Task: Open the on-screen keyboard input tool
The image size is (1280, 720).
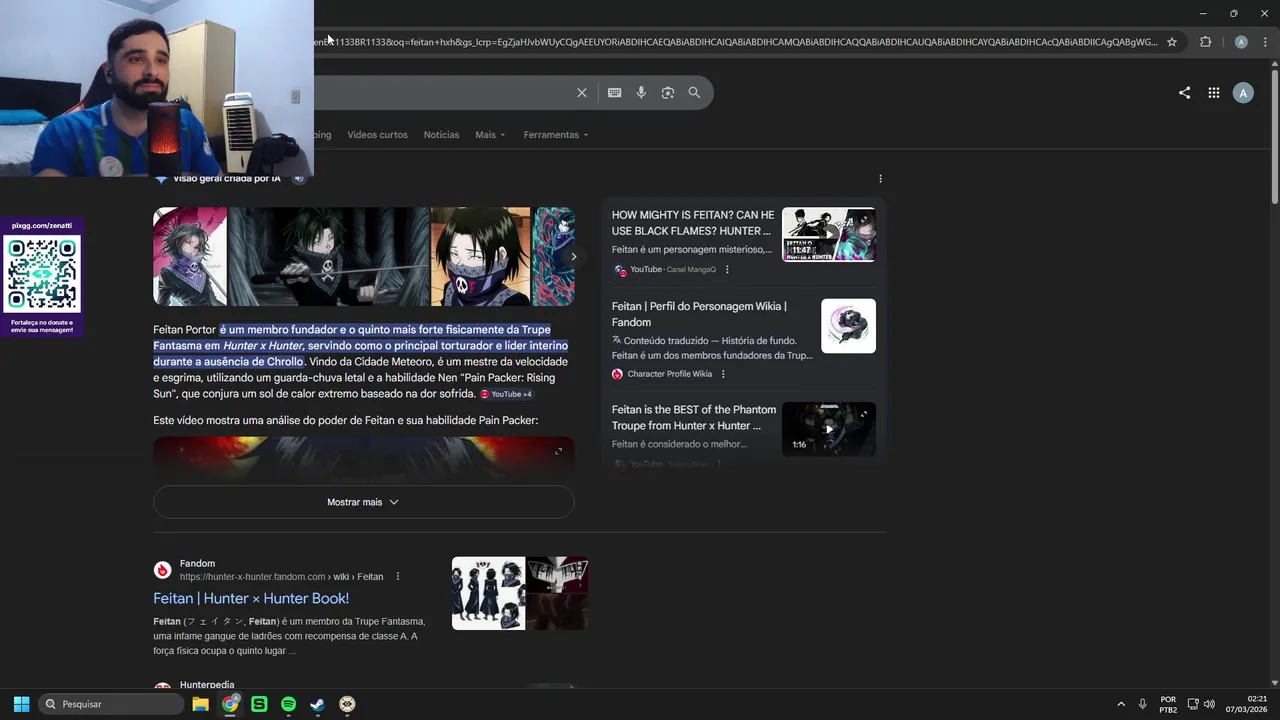Action: point(614,93)
